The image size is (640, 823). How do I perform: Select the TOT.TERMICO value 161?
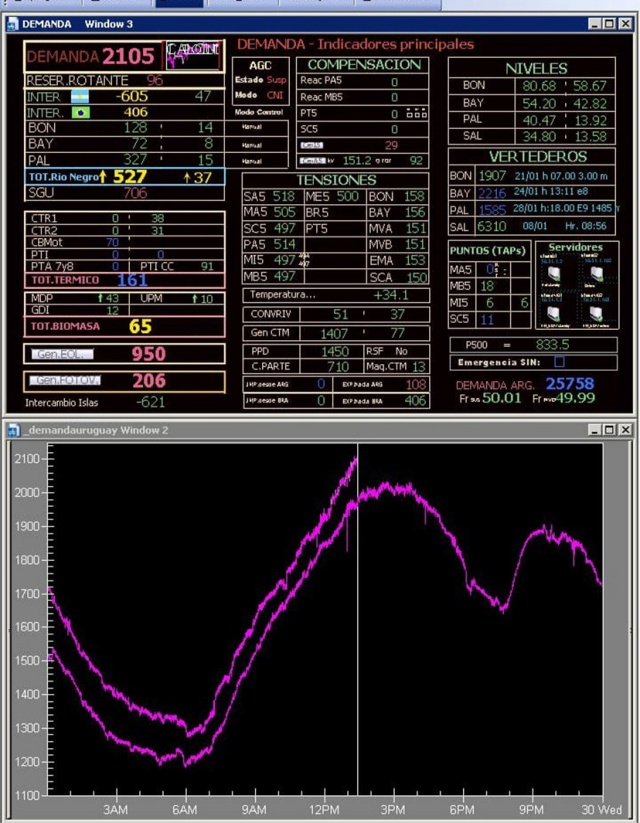(x=132, y=280)
